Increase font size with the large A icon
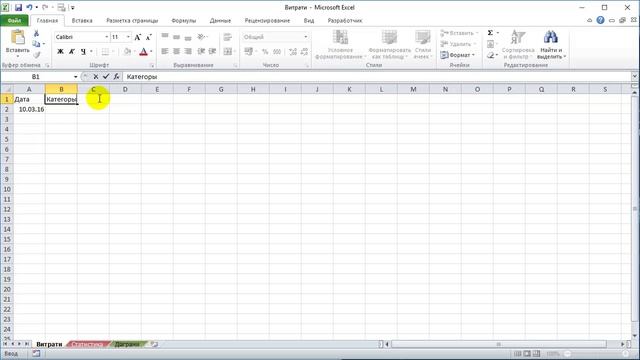640x360 pixels. pyautogui.click(x=138, y=37)
